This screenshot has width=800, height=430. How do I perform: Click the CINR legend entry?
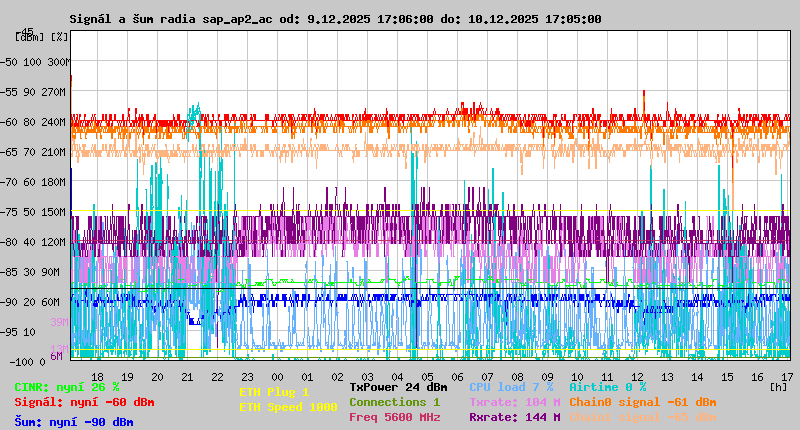[67, 387]
